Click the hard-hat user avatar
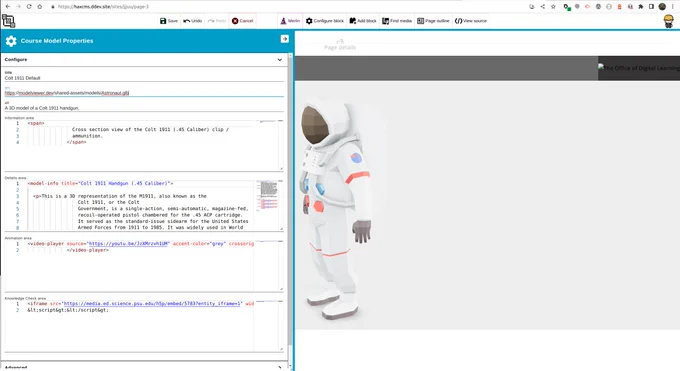 point(669,21)
